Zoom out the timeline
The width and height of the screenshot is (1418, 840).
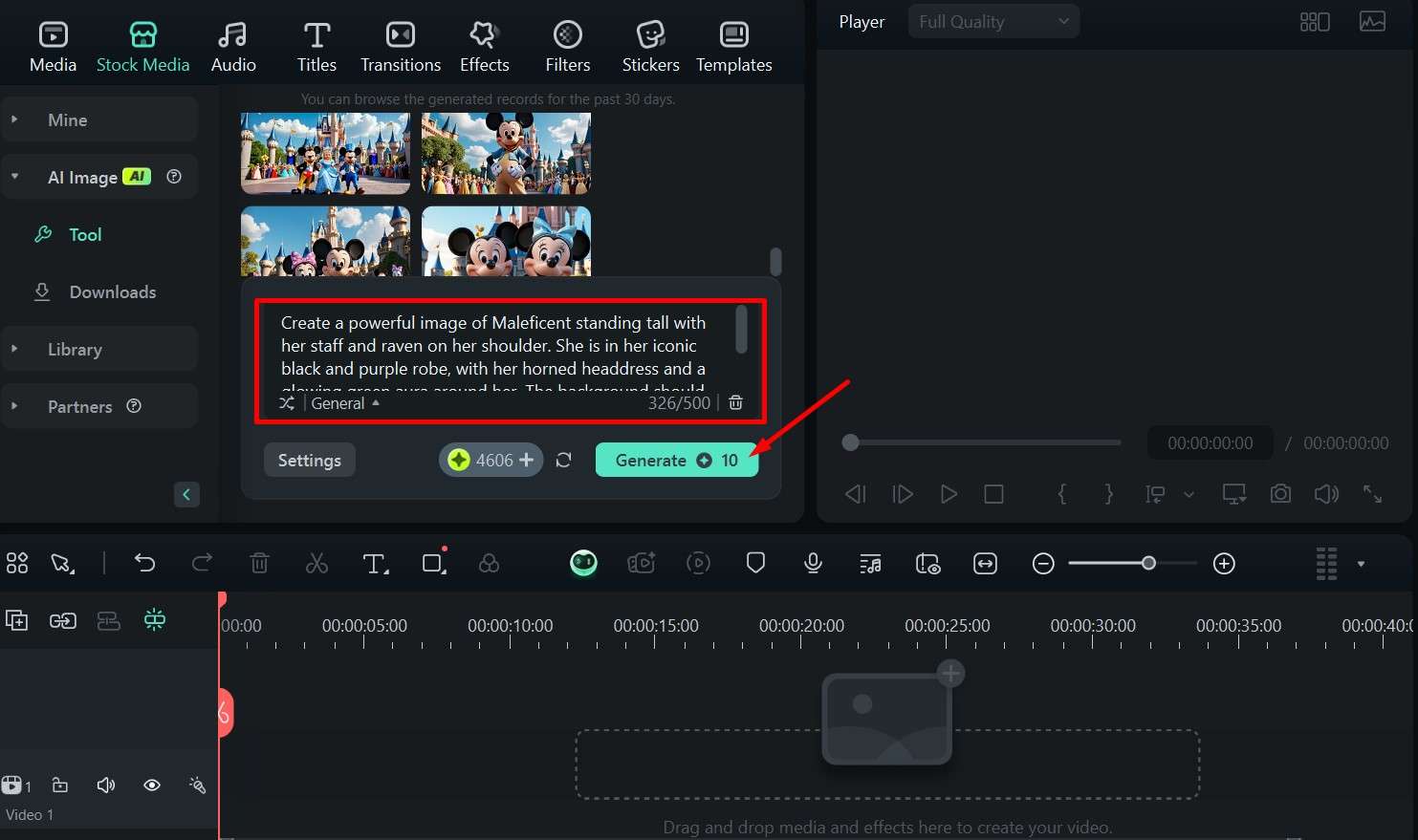(x=1043, y=563)
